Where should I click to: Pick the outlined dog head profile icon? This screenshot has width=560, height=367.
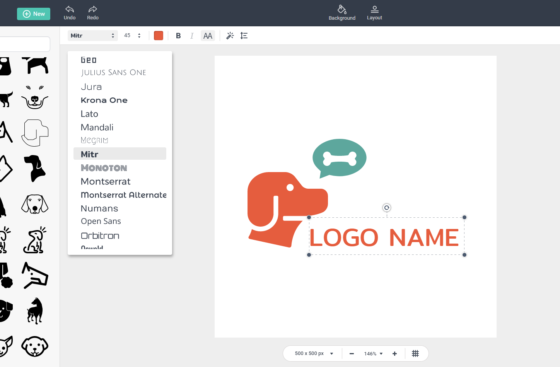[35, 133]
